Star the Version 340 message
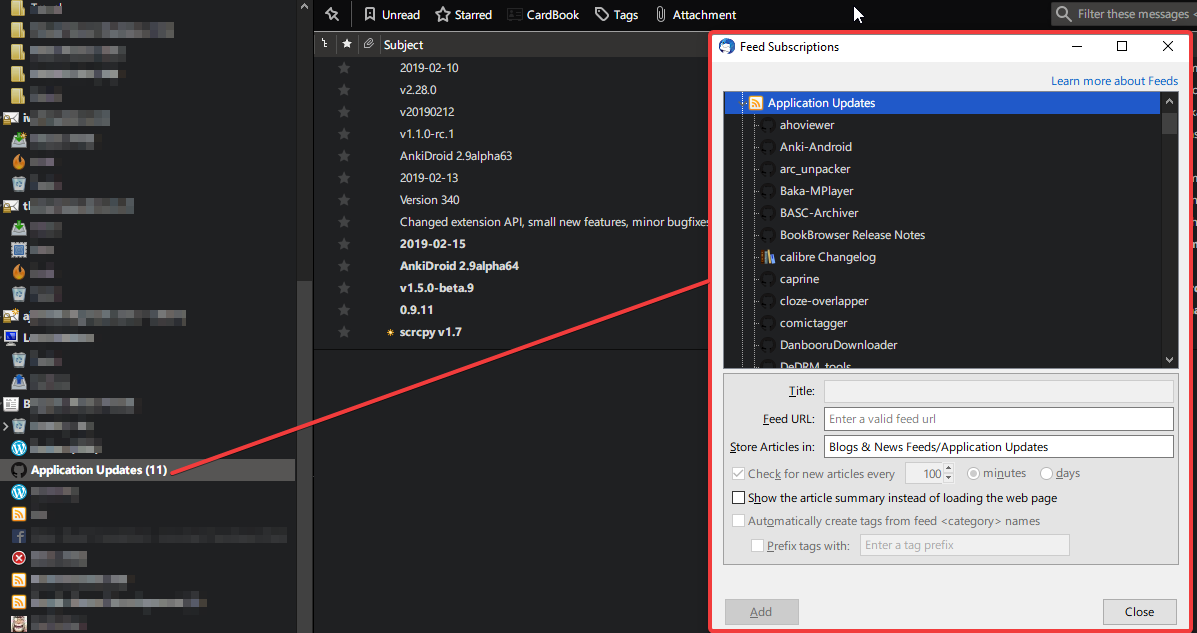The height and width of the screenshot is (633, 1197). tap(344, 200)
